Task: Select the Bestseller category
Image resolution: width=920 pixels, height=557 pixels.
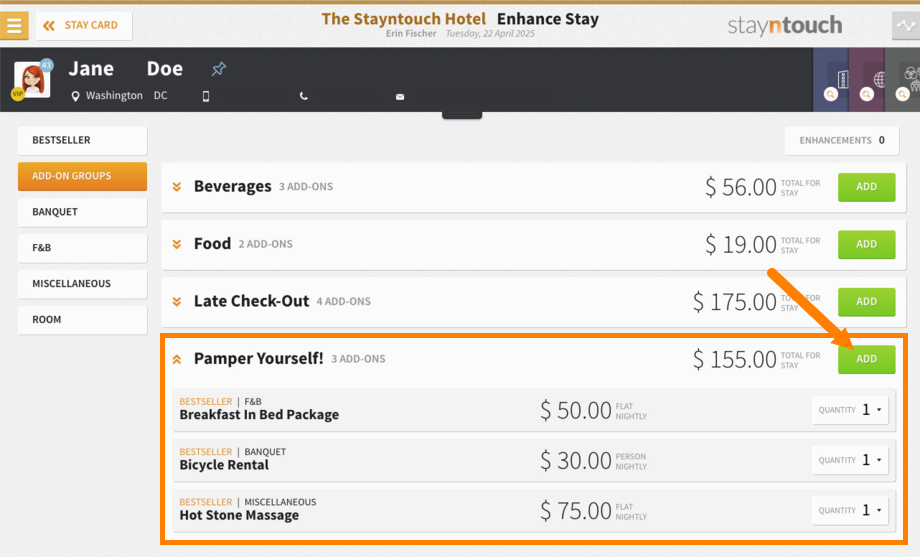Action: click(82, 140)
